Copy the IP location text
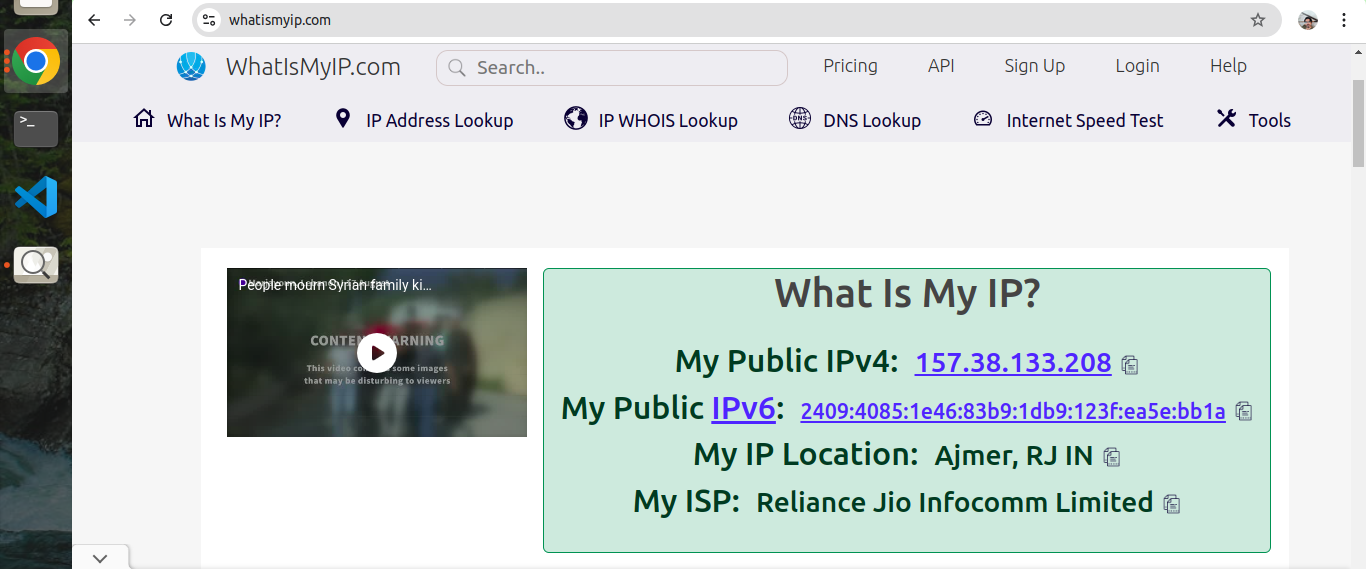This screenshot has width=1366, height=569. tap(1111, 457)
